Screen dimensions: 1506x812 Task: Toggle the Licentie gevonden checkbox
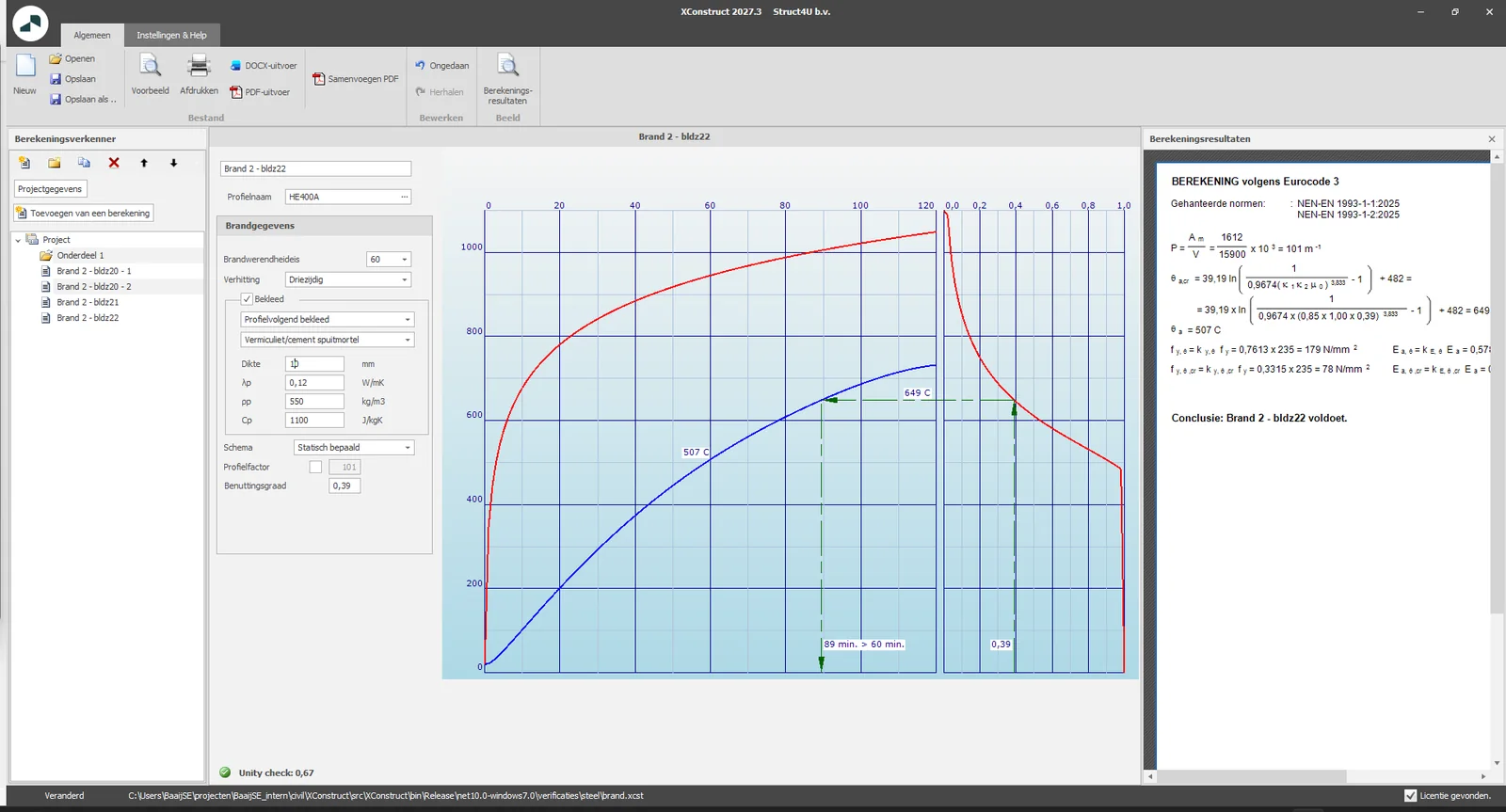pos(1410,796)
